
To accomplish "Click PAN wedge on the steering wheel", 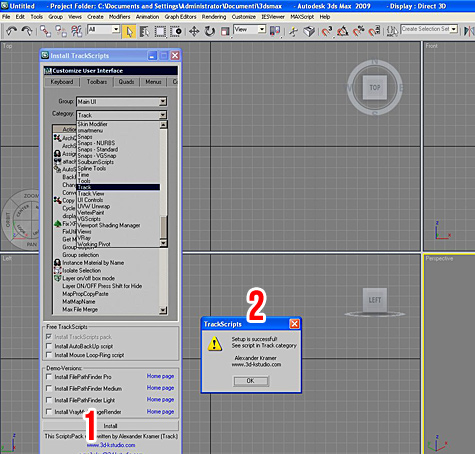I will coord(32,244).
